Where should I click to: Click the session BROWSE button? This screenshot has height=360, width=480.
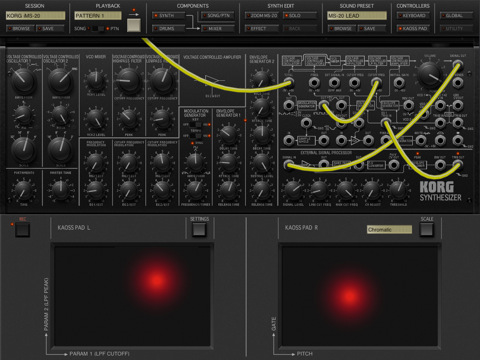20,29
